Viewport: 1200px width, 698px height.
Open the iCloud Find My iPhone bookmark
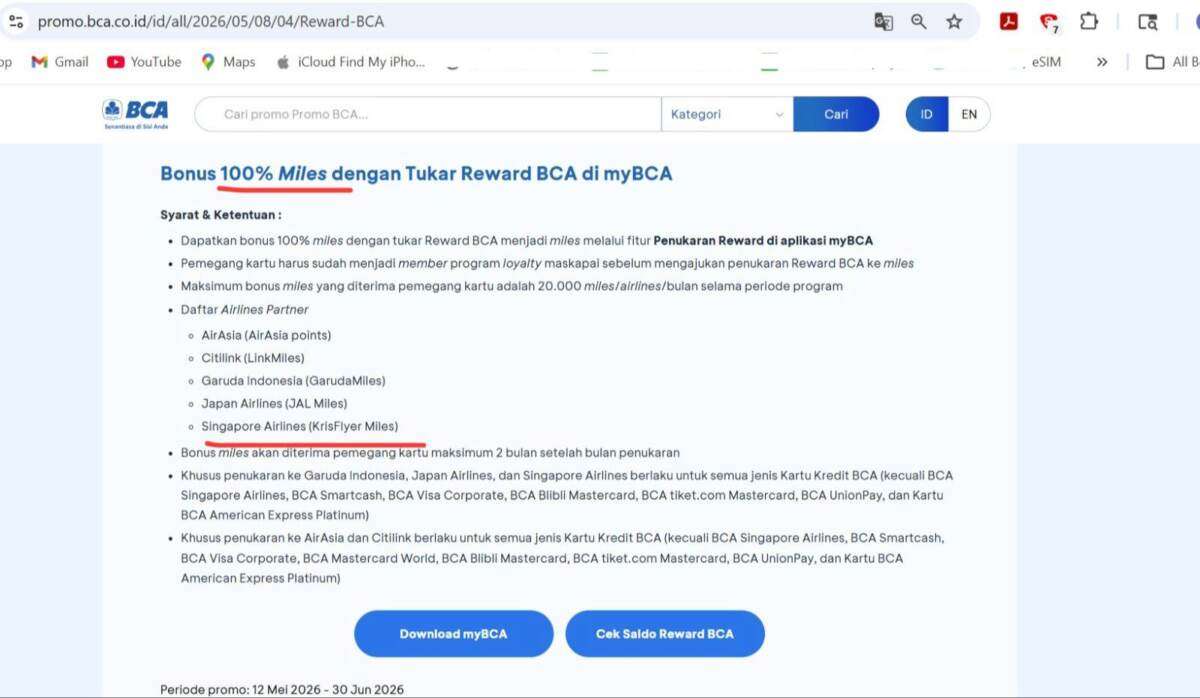point(350,62)
